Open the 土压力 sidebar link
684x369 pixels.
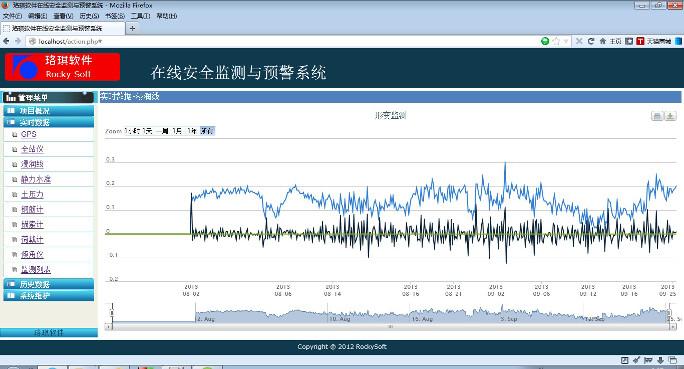pyautogui.click(x=32, y=195)
